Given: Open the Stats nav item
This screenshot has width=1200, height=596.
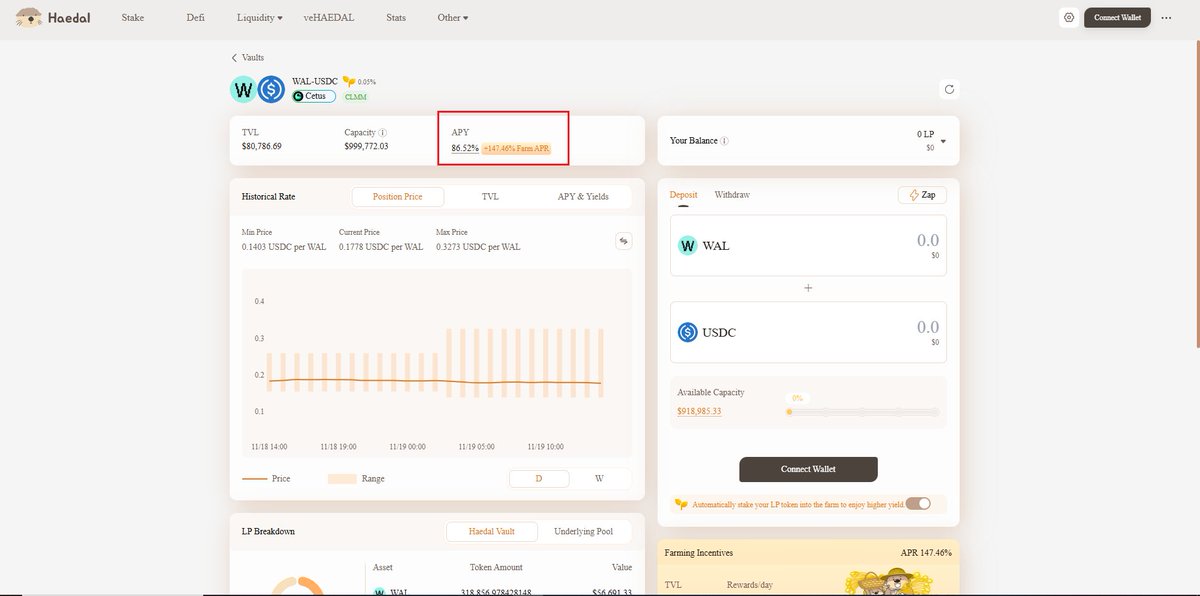Looking at the screenshot, I should pyautogui.click(x=396, y=18).
